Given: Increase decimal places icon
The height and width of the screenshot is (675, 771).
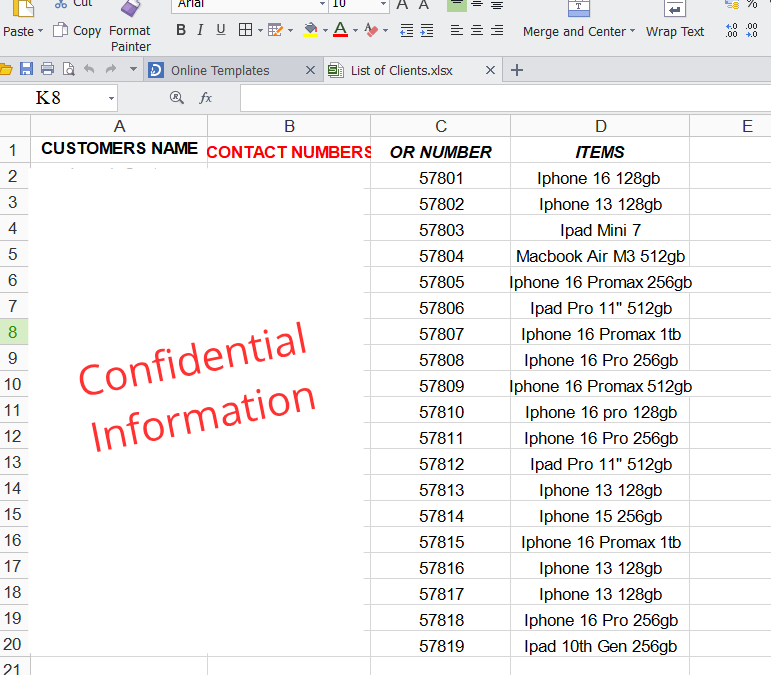Looking at the screenshot, I should (x=731, y=30).
